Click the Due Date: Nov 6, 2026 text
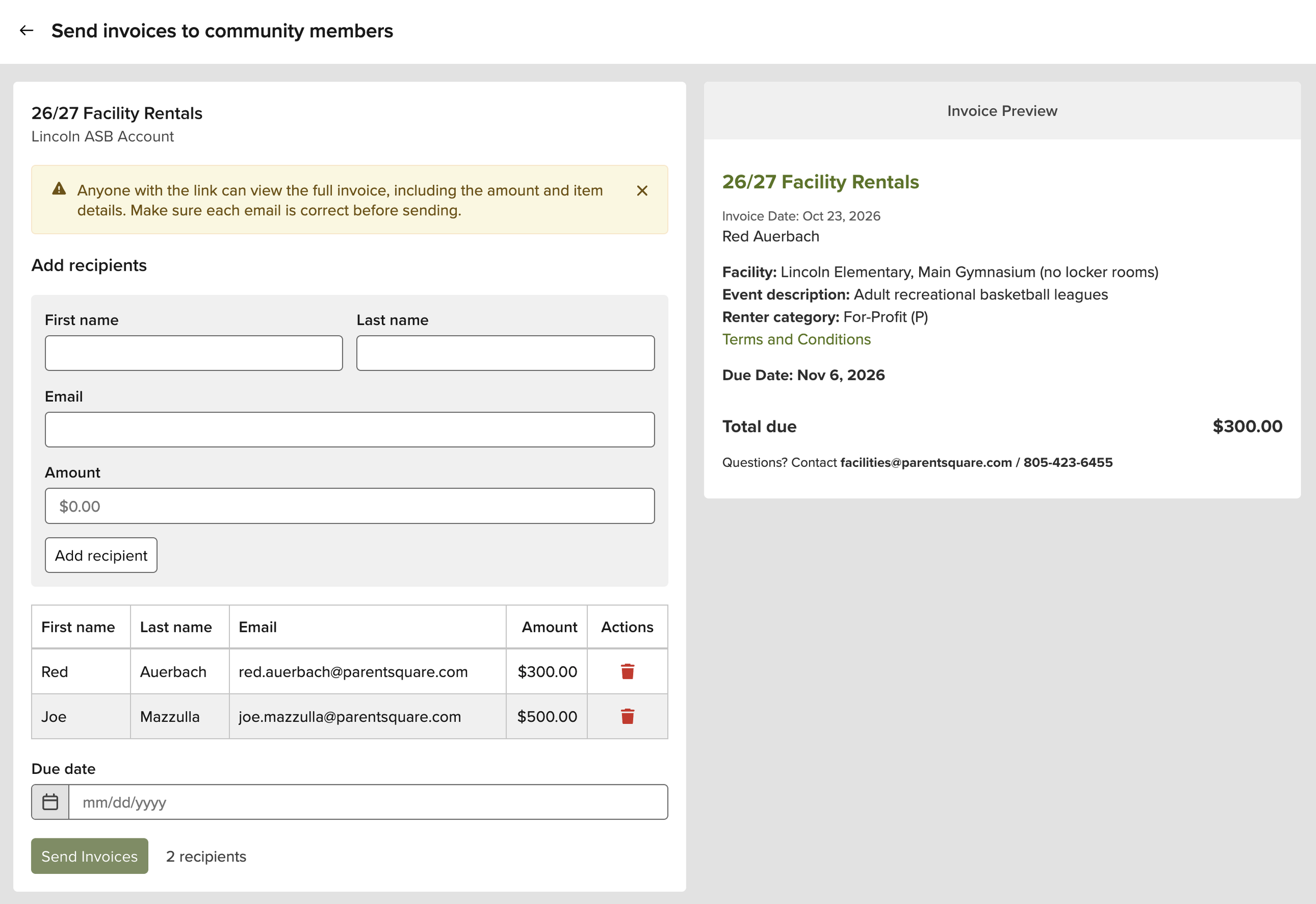The width and height of the screenshot is (1316, 904). (x=803, y=375)
